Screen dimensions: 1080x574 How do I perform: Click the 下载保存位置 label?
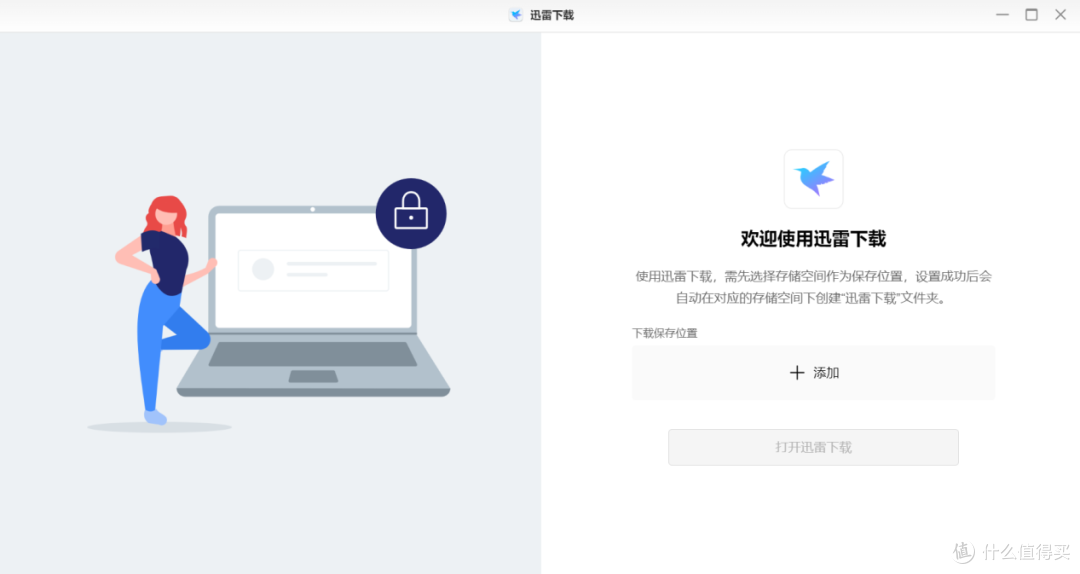[665, 333]
